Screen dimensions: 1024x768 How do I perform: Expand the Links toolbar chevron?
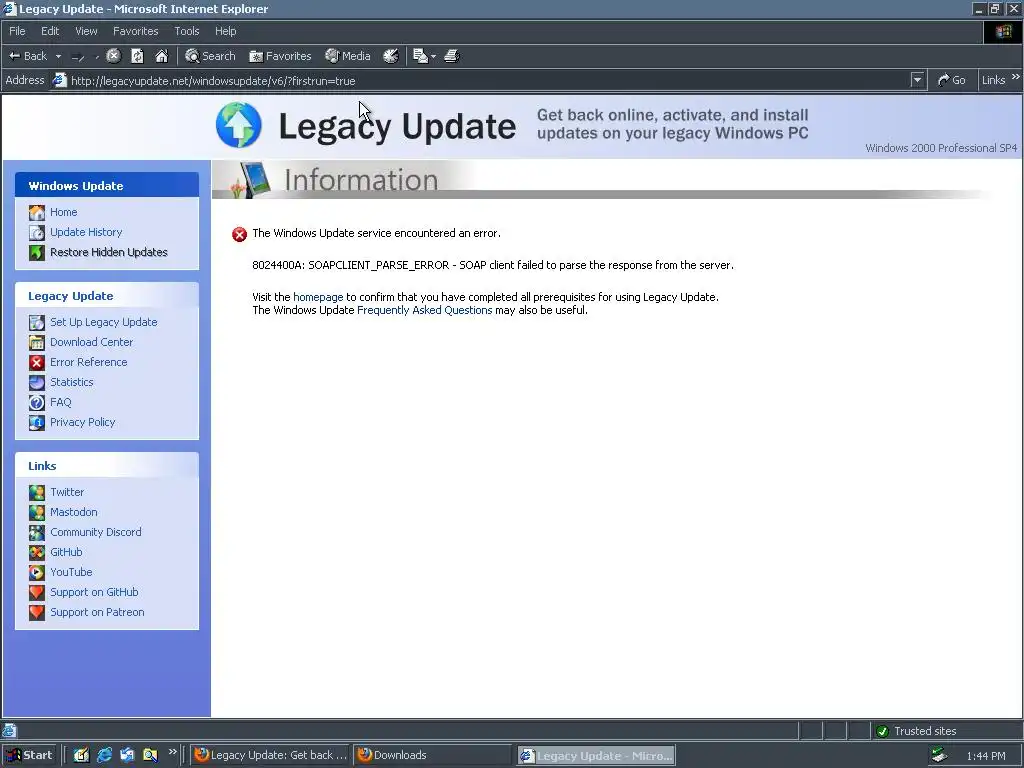(1016, 77)
